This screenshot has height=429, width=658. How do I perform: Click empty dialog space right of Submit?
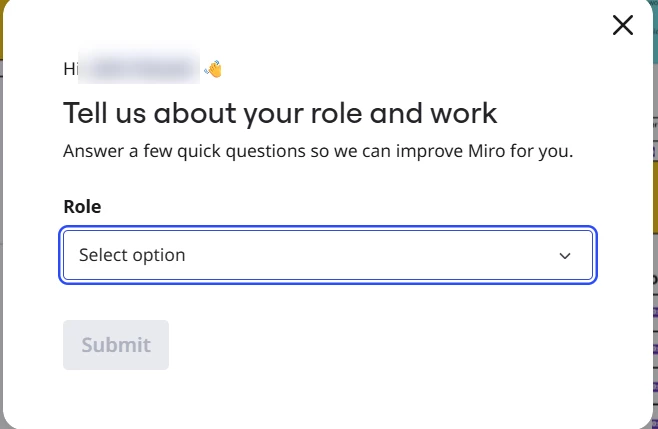coord(378,345)
